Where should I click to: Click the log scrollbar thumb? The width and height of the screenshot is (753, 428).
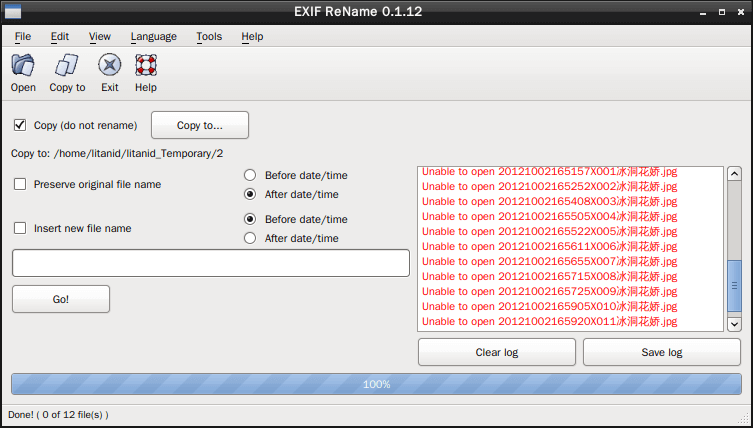[x=734, y=286]
